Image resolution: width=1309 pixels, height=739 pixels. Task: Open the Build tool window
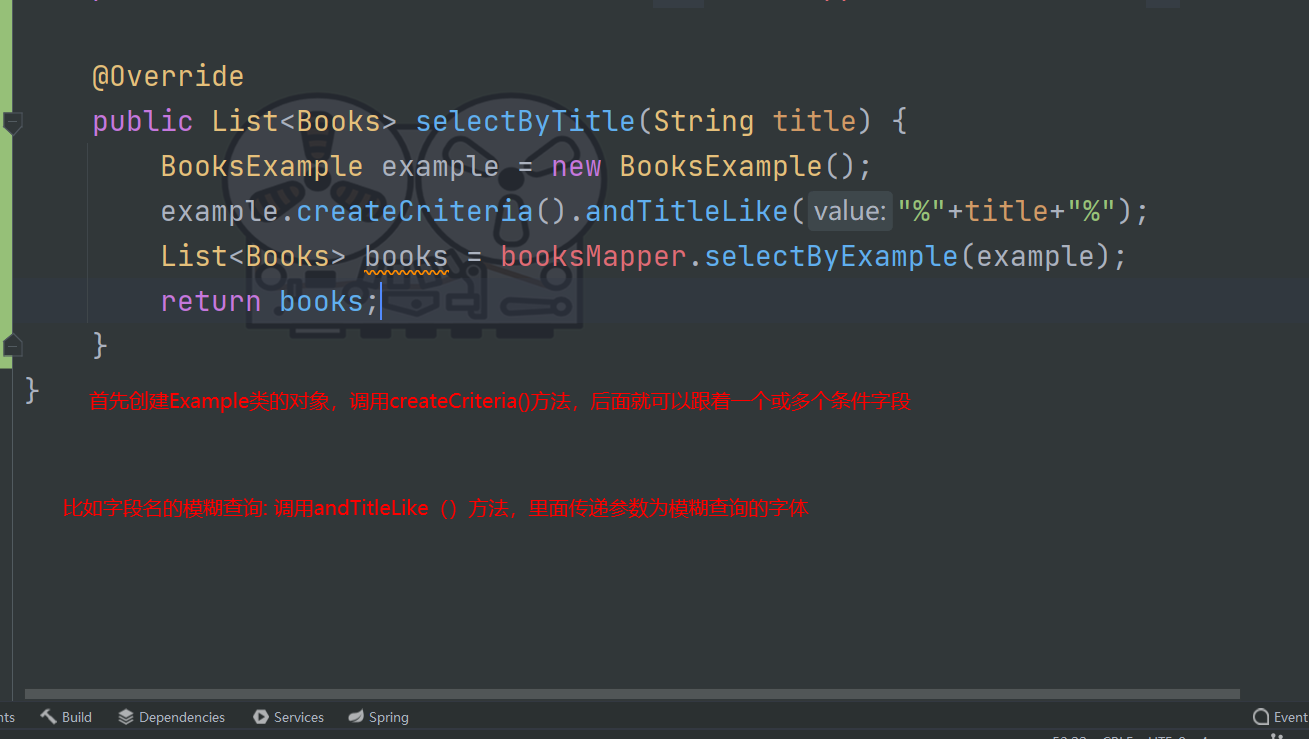66,717
